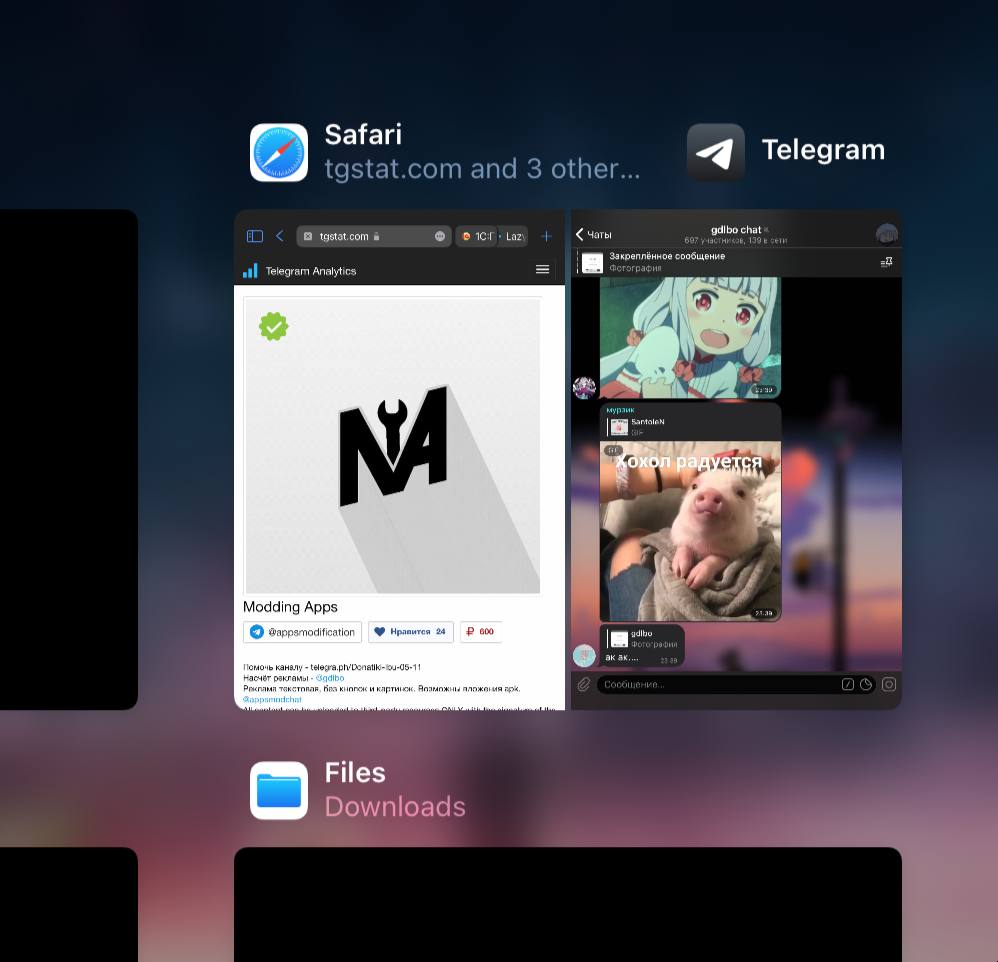Open the Files app preview card
Image resolution: width=998 pixels, height=962 pixels.
(568, 904)
